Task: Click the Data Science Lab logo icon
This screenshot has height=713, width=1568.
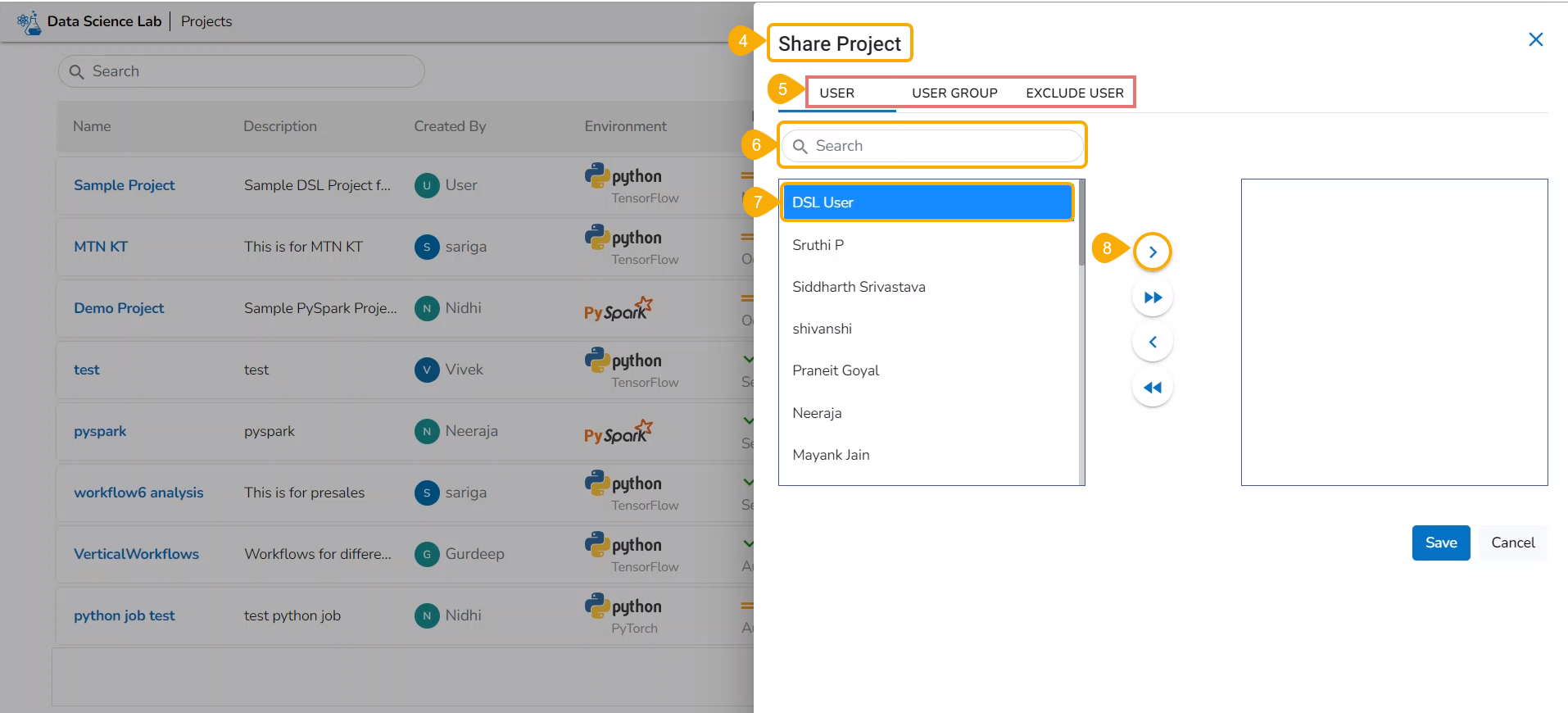Action: tap(29, 22)
